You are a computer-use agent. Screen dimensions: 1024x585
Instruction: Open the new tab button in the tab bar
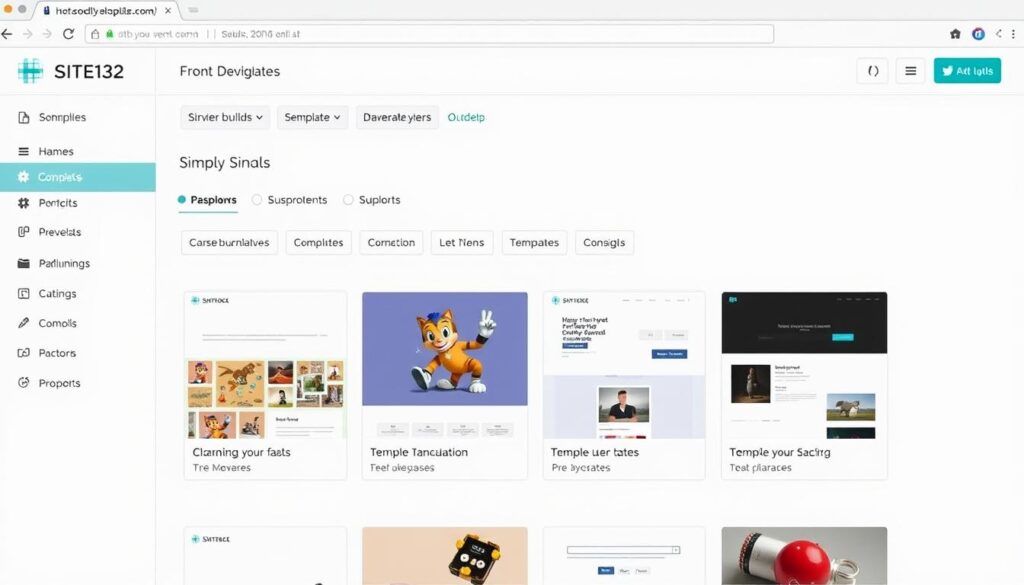[x=193, y=10]
